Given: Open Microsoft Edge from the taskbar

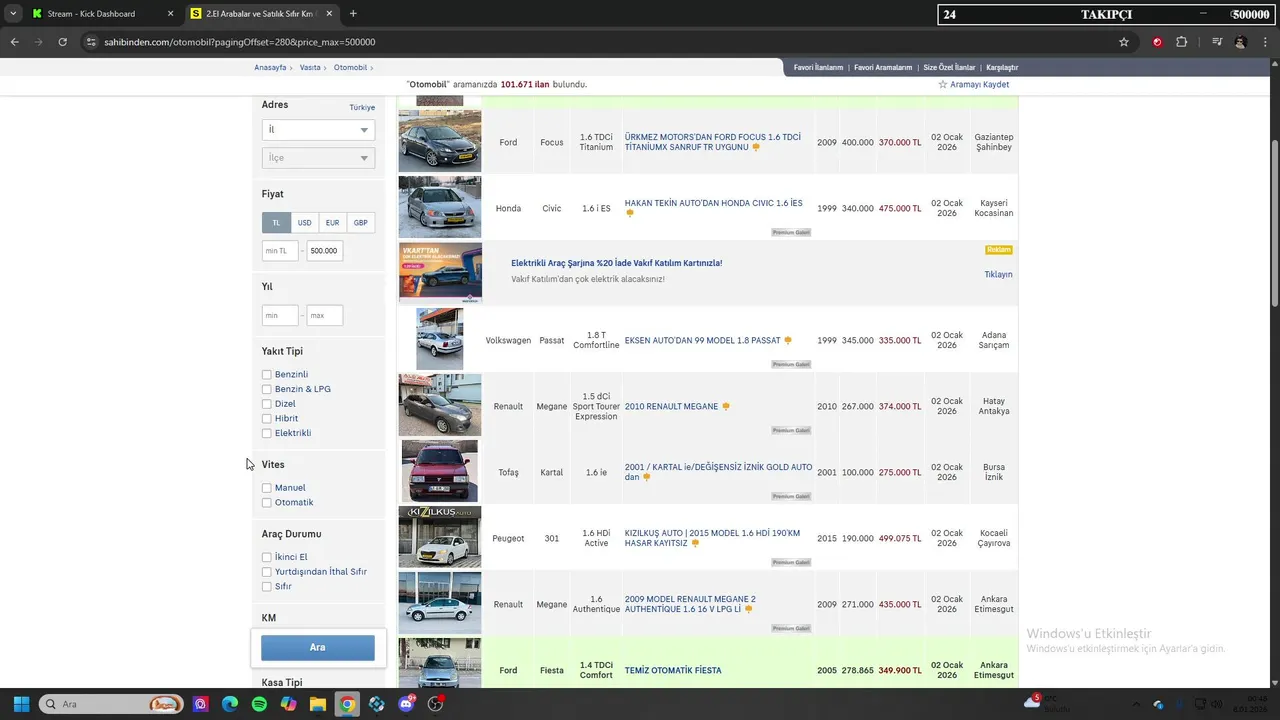Looking at the screenshot, I should pos(230,704).
